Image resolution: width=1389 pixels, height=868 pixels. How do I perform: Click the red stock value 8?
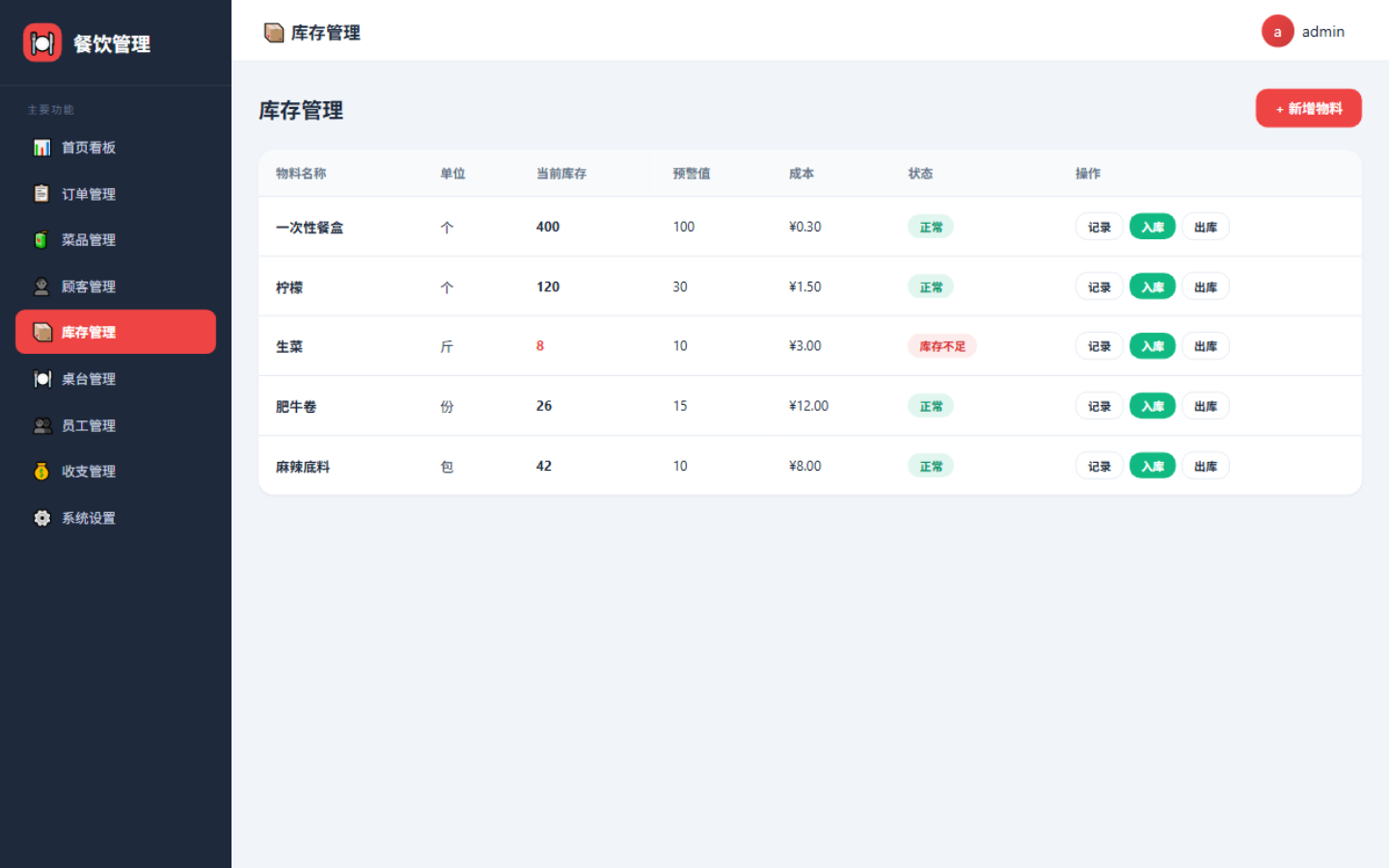coord(540,346)
